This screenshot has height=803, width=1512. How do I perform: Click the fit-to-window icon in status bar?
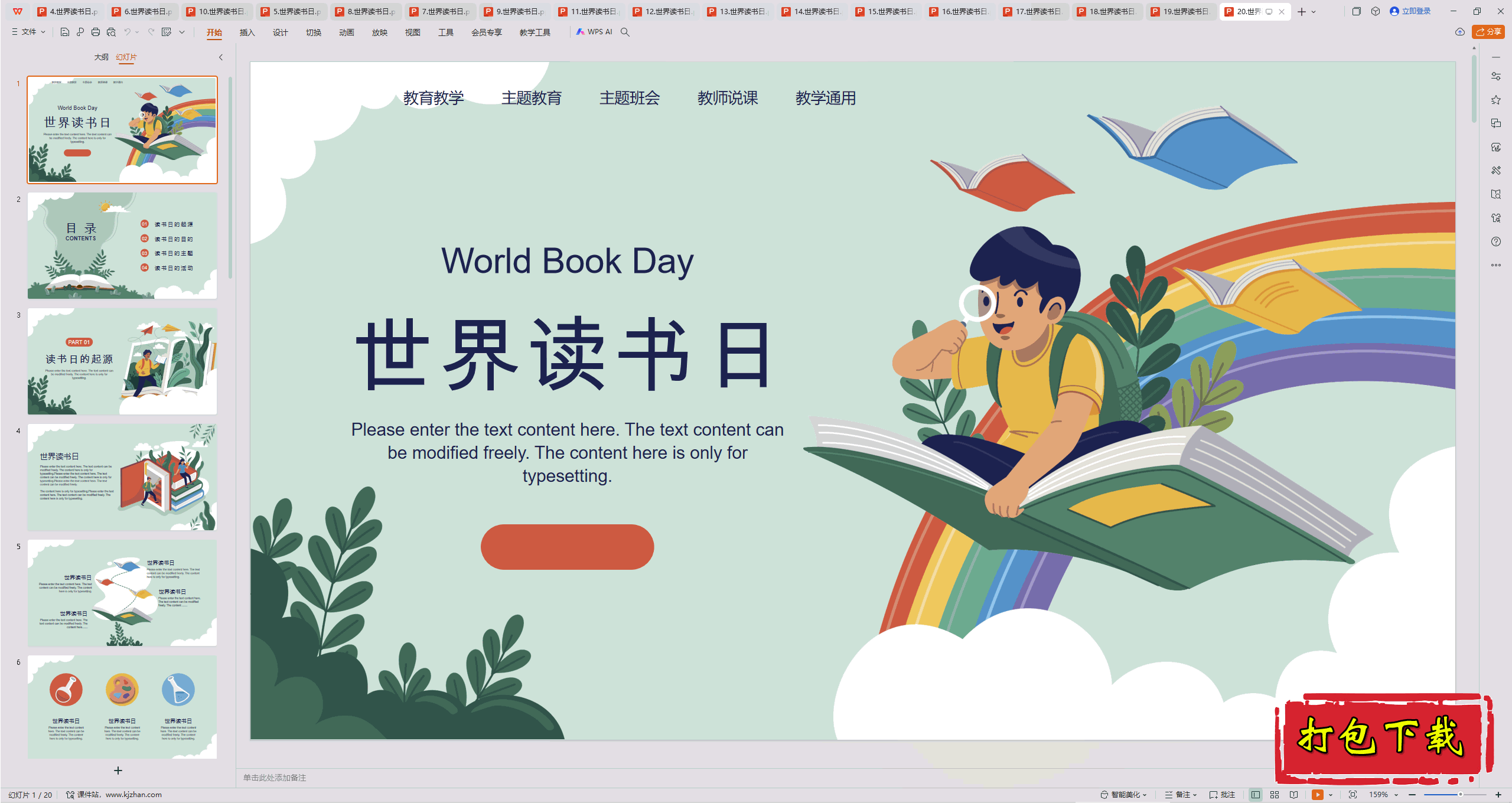pos(1353,795)
